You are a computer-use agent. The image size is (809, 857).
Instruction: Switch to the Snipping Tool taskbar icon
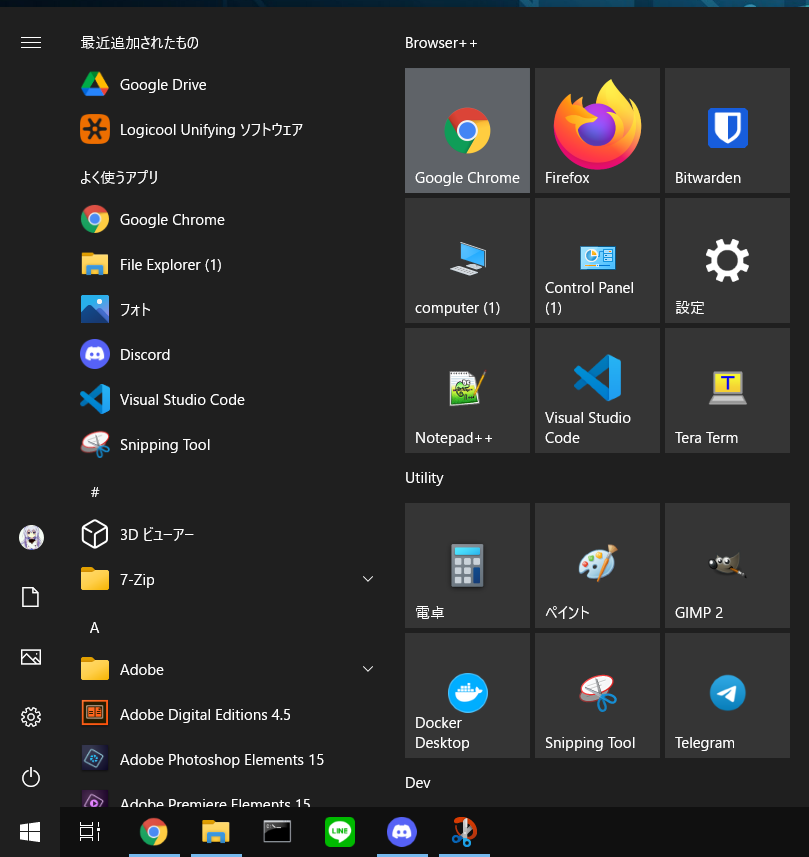tap(464, 832)
